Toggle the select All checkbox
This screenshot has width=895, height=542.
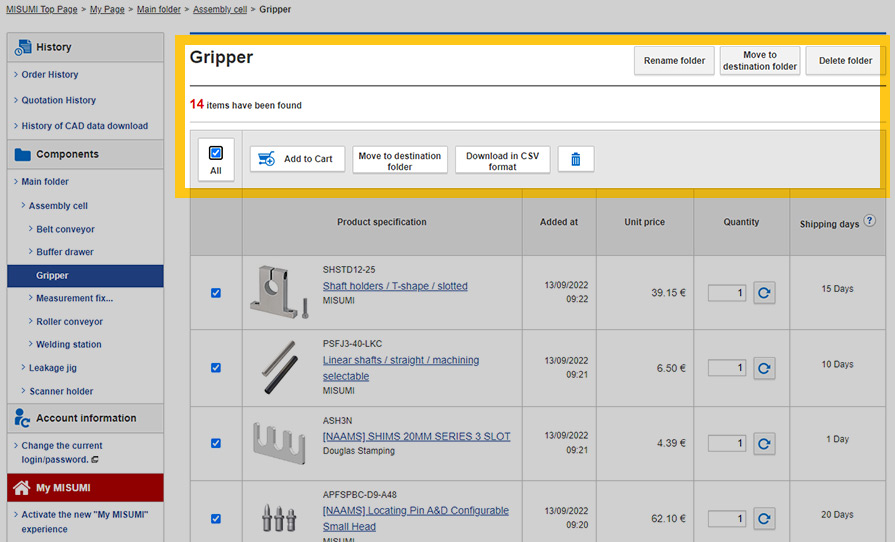pyautogui.click(x=216, y=154)
